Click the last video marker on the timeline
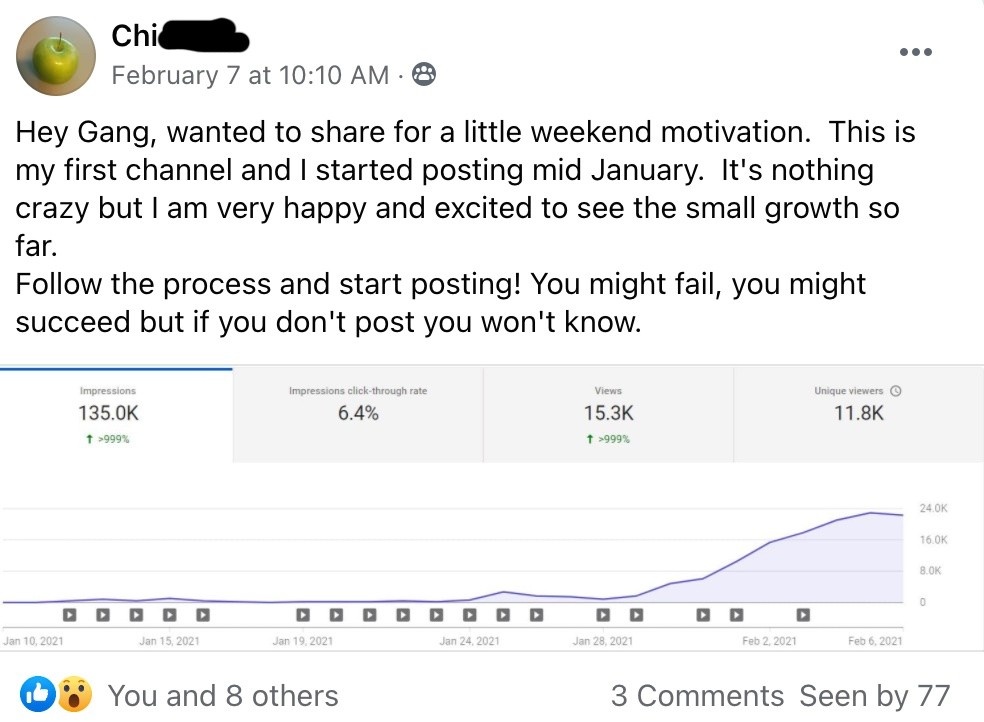 click(x=802, y=614)
